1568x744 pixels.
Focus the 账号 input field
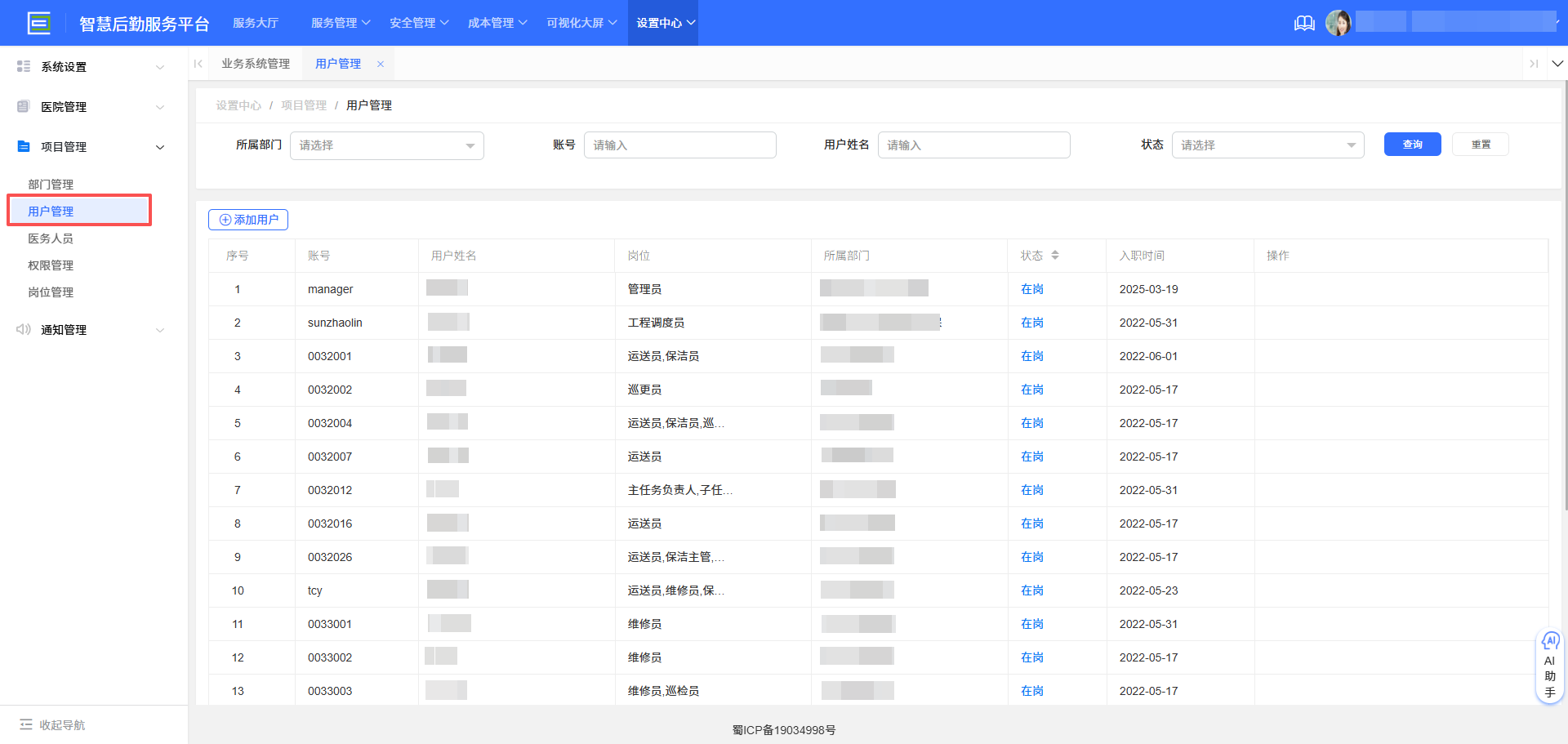pyautogui.click(x=679, y=145)
